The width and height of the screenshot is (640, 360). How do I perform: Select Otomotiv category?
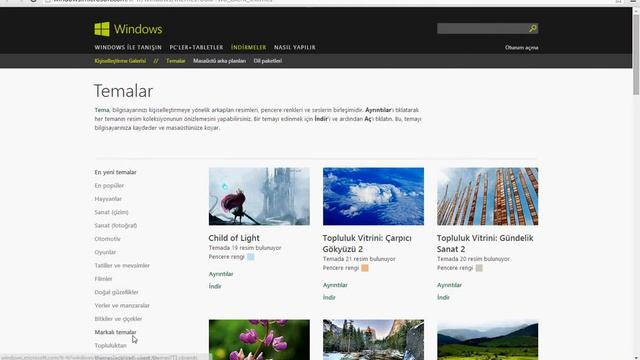(107, 239)
